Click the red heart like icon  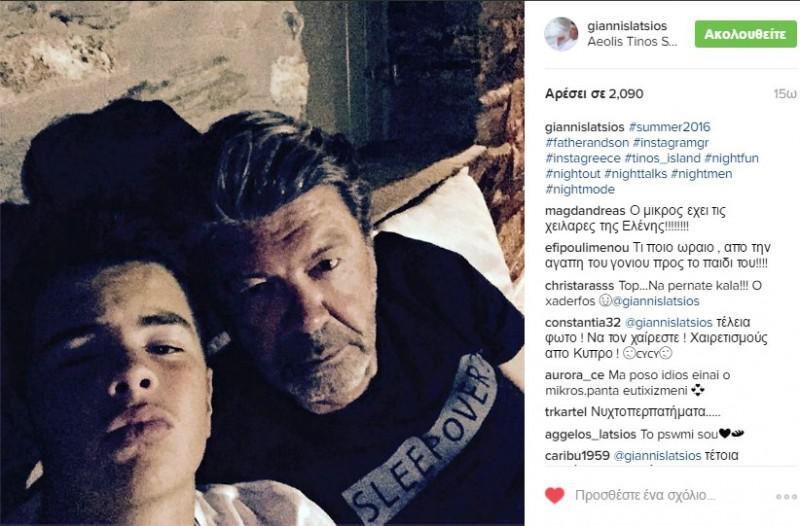point(555,495)
